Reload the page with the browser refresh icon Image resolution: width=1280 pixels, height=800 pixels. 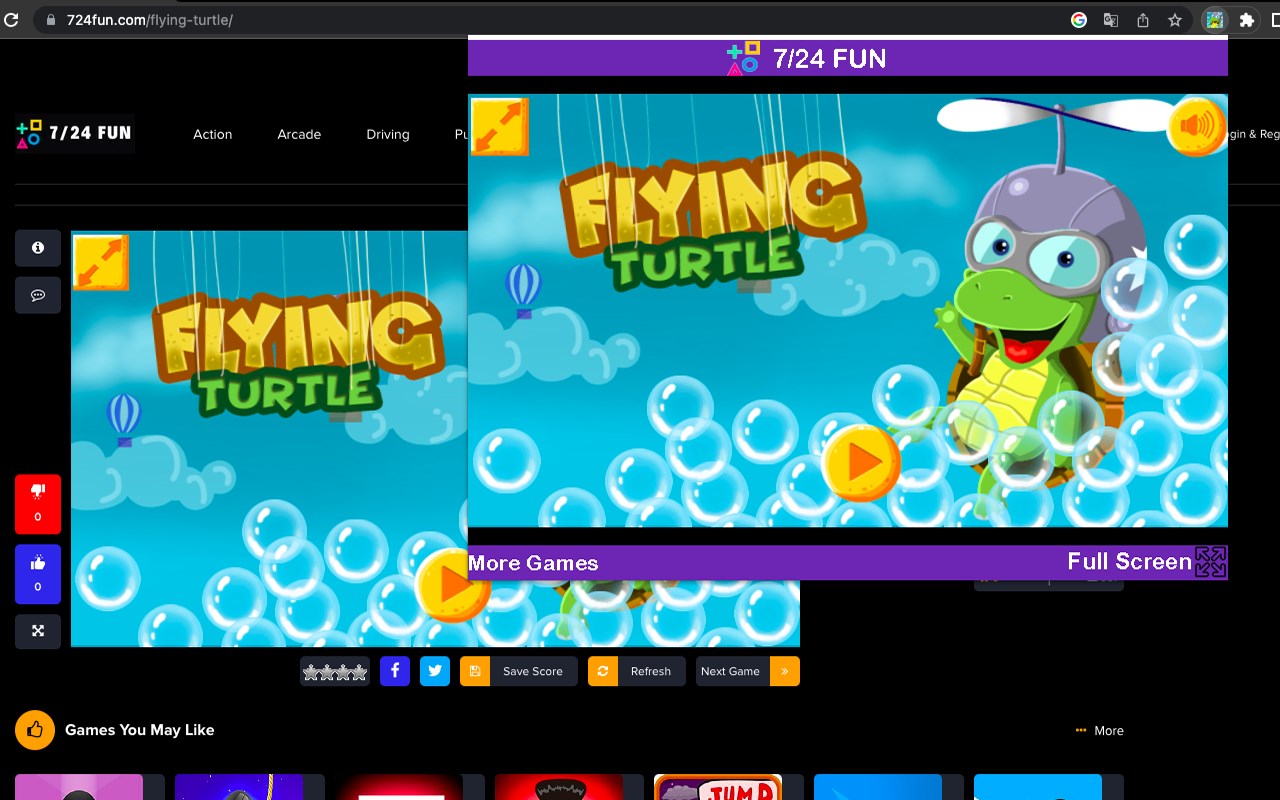click(x=12, y=20)
